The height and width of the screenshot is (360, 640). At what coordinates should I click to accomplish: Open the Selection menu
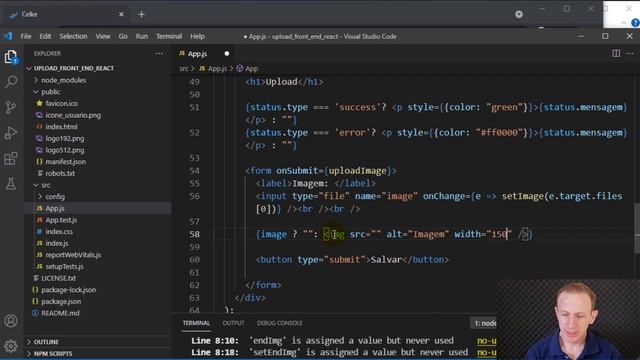click(x=73, y=36)
